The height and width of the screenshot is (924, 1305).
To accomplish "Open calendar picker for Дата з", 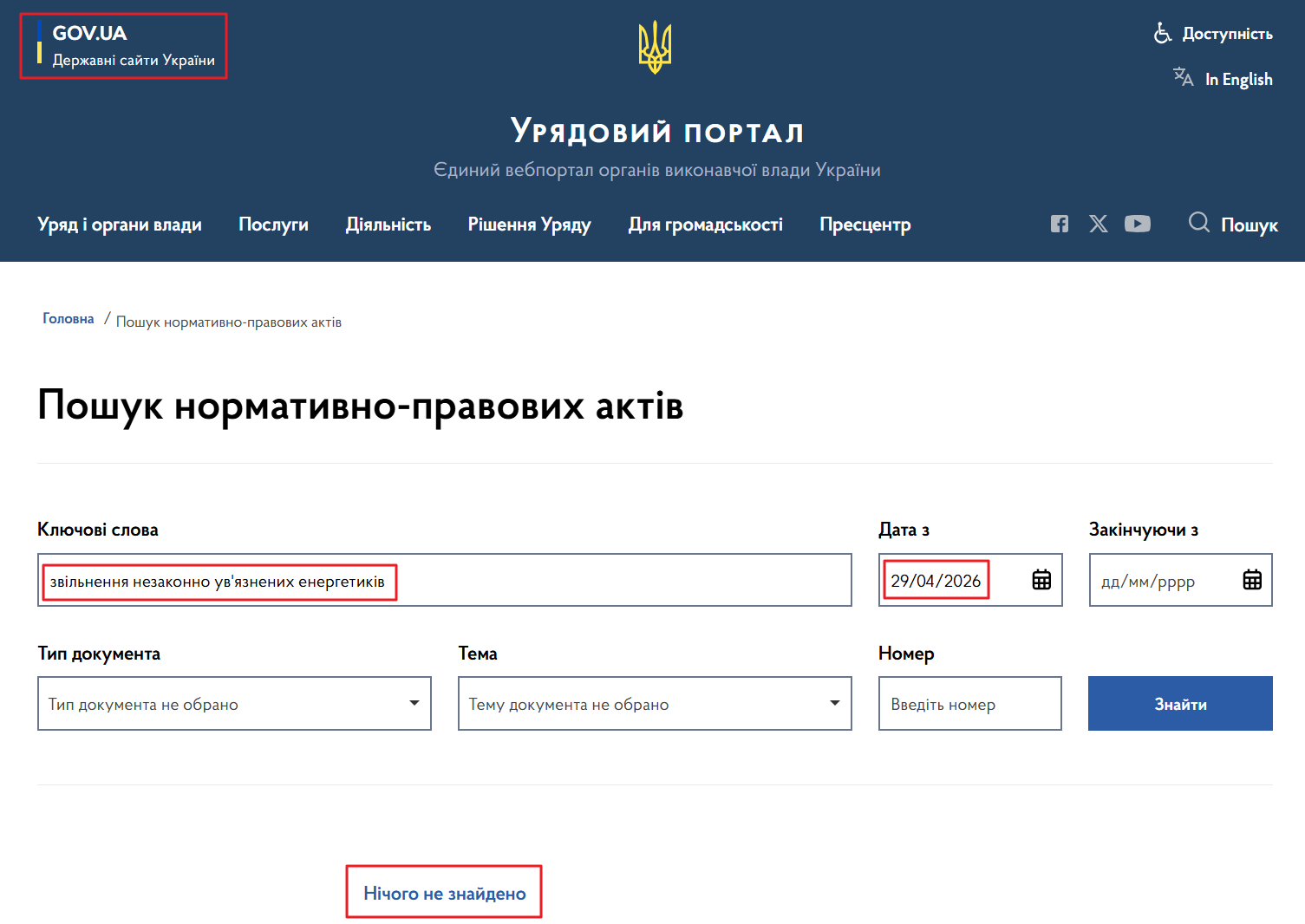I will [1041, 580].
